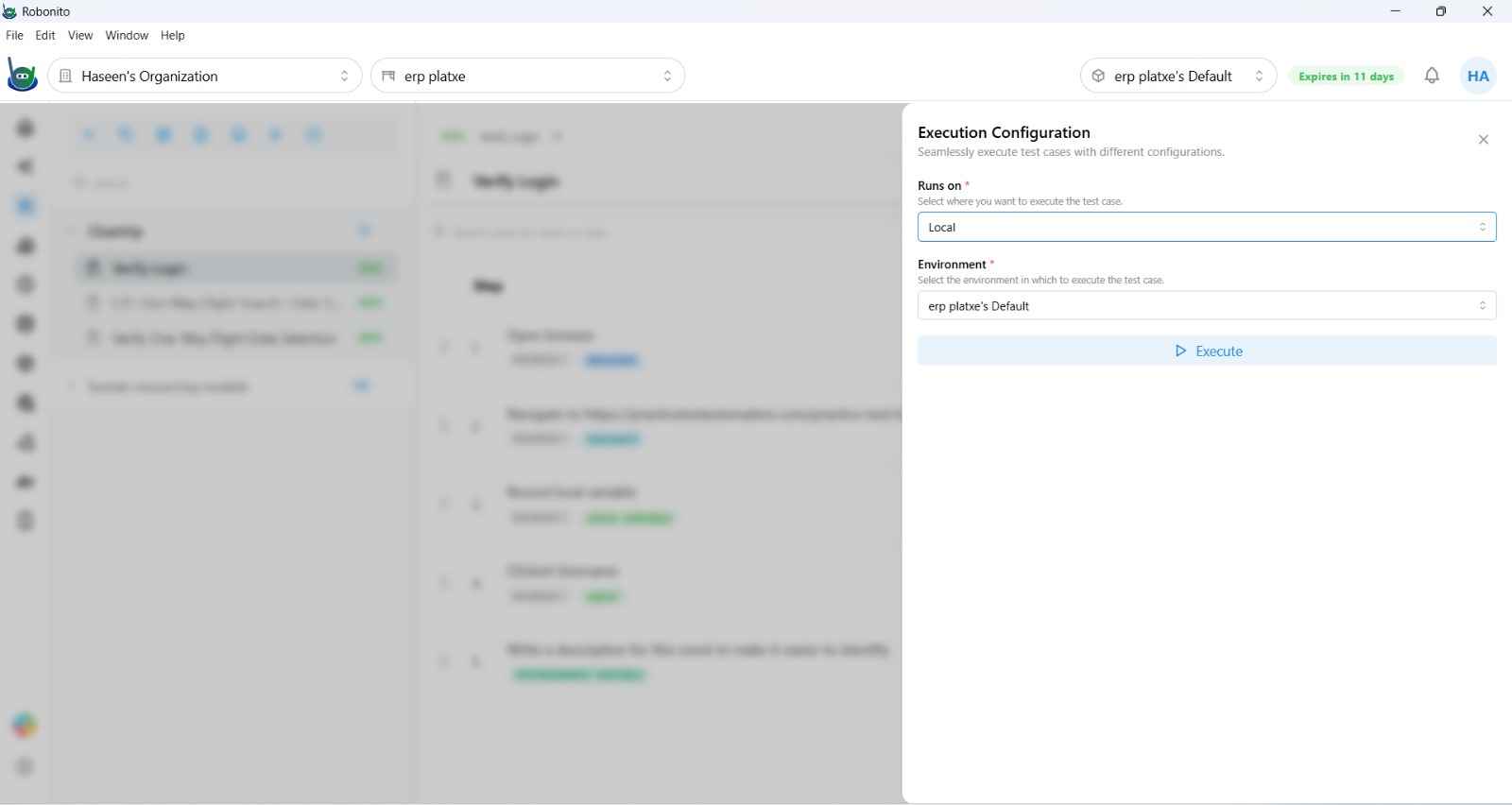Open the Haseen's Organization selector
This screenshot has width=1512, height=805.
[x=205, y=76]
